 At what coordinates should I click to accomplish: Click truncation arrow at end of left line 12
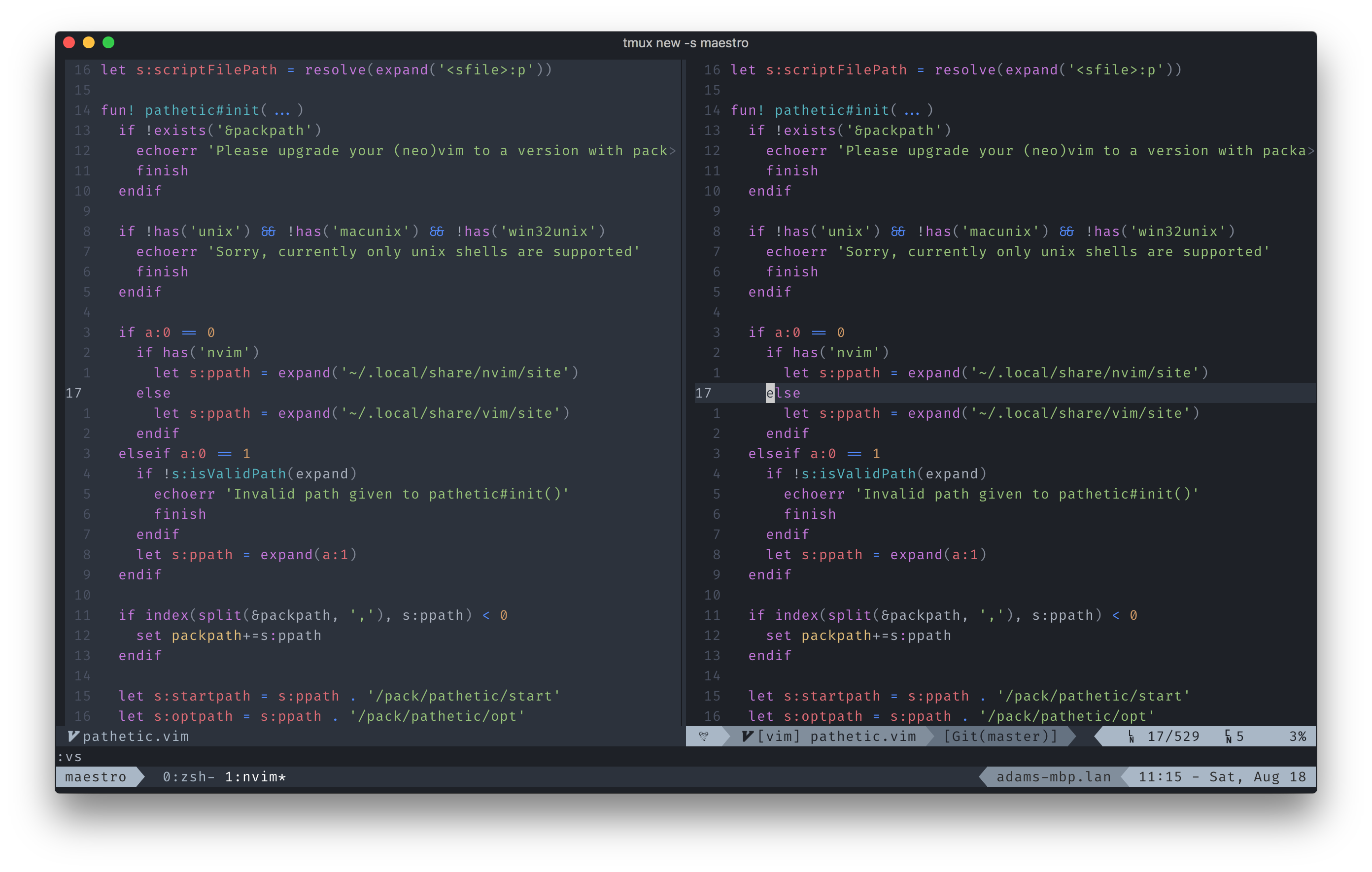click(x=673, y=151)
